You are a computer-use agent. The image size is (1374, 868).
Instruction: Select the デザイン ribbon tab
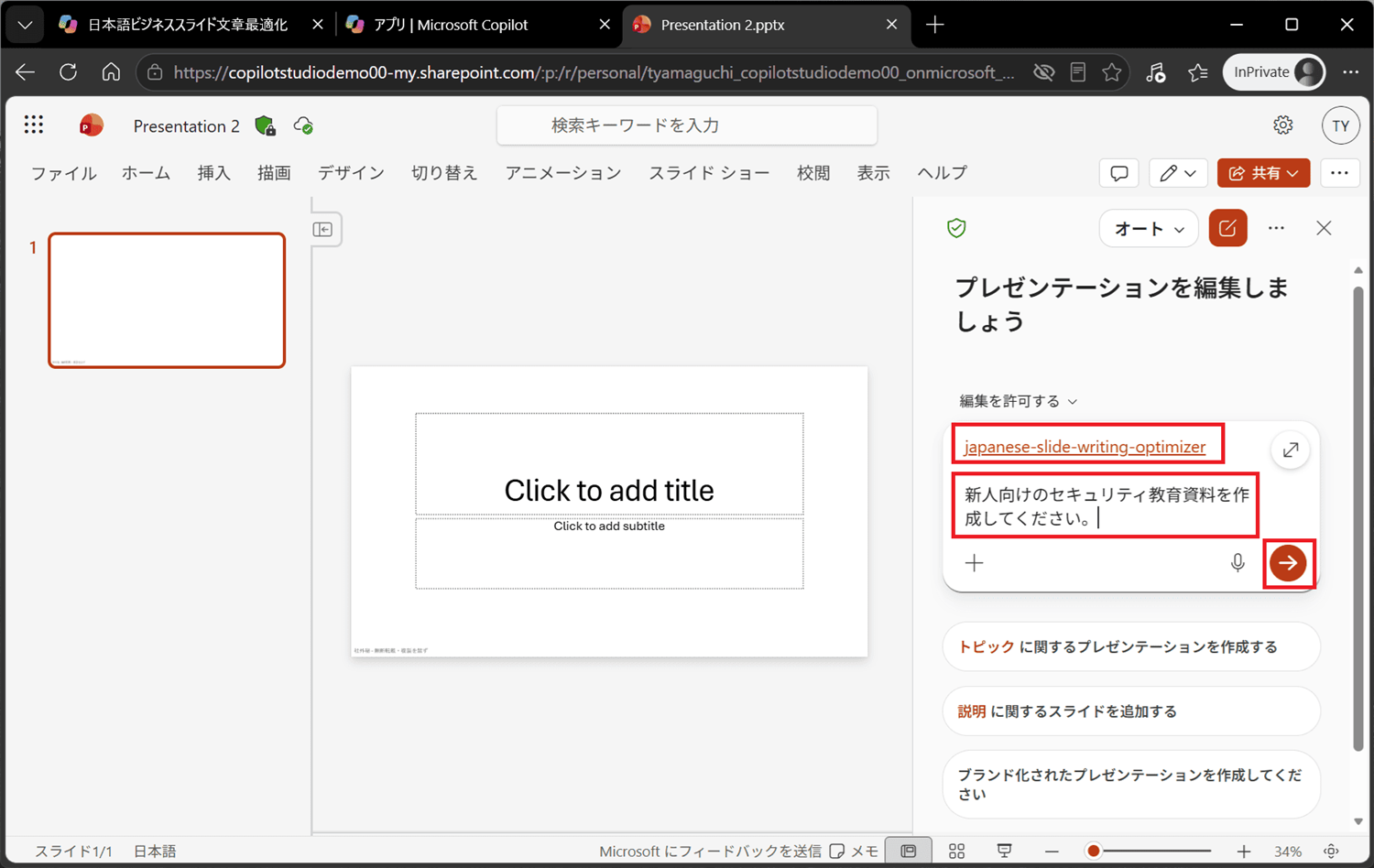click(x=351, y=173)
